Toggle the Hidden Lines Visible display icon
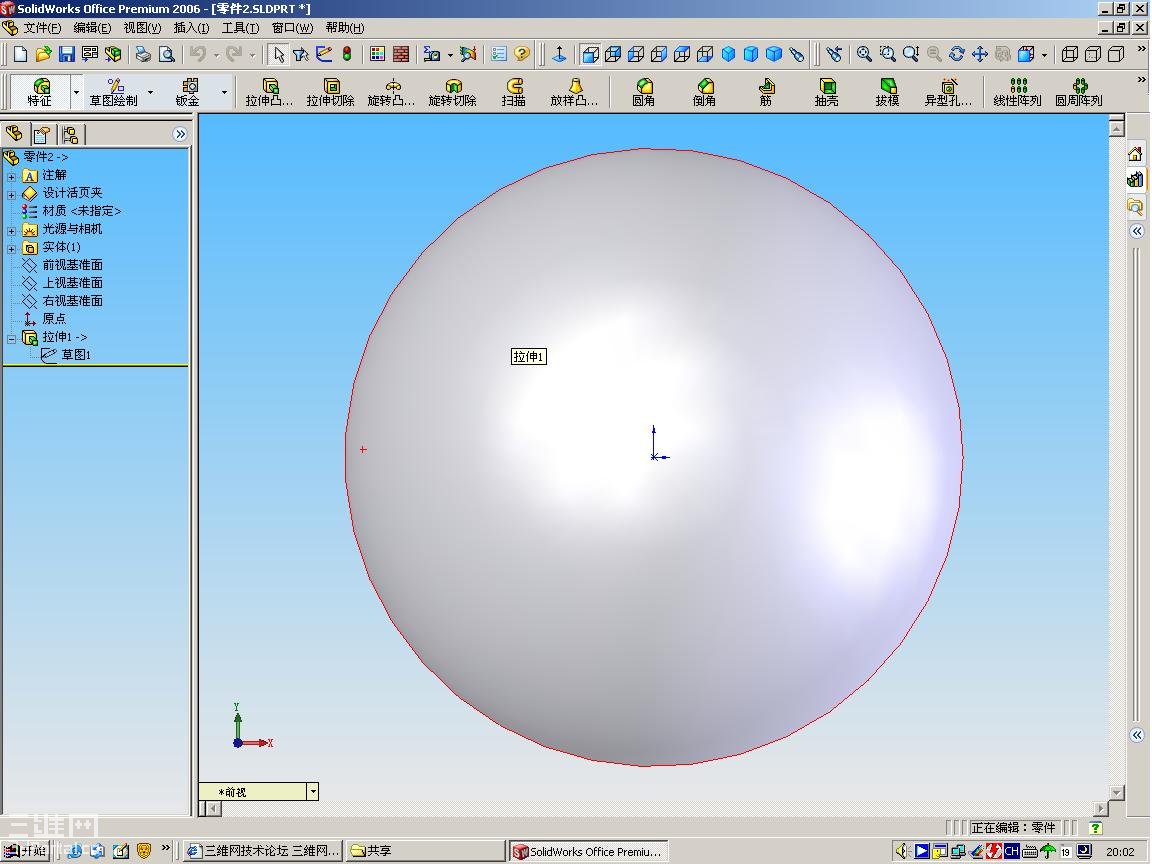 (1093, 54)
